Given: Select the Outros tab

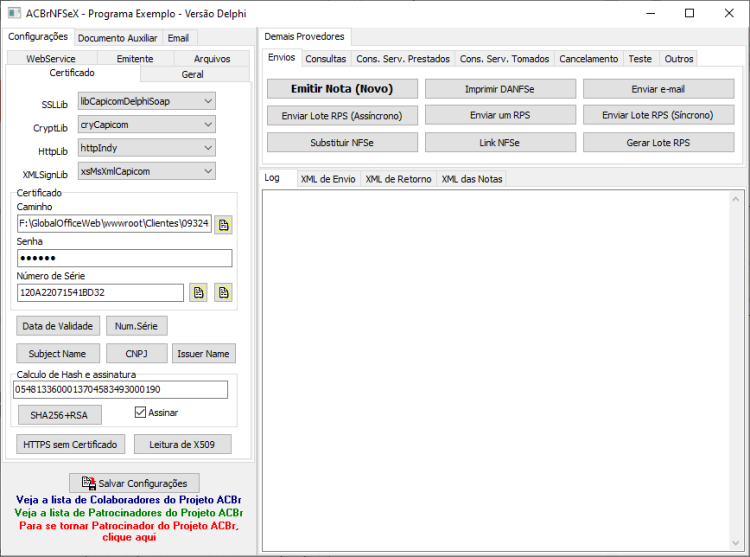Looking at the screenshot, I should click(x=678, y=59).
